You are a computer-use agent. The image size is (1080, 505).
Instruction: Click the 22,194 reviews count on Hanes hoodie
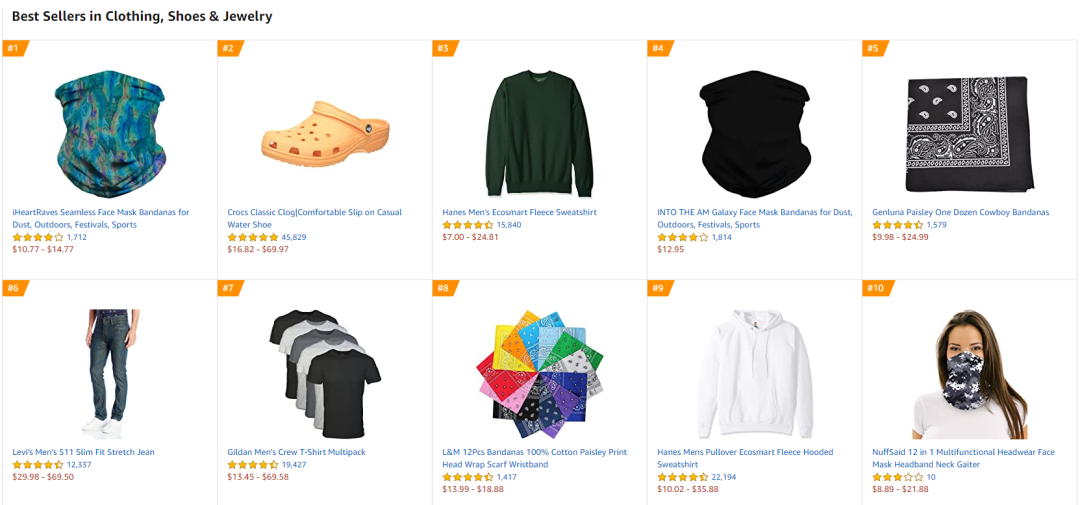[724, 477]
